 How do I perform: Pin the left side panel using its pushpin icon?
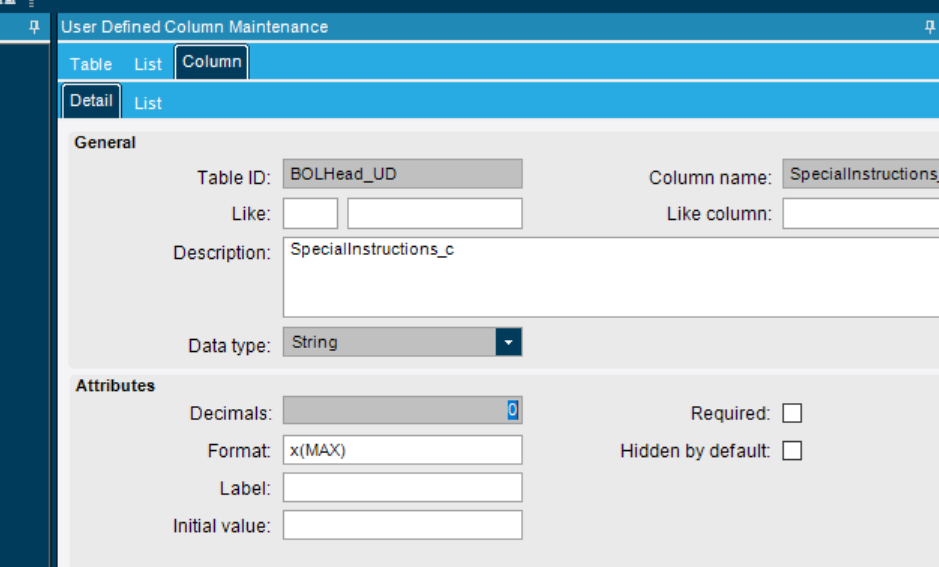tap(34, 26)
